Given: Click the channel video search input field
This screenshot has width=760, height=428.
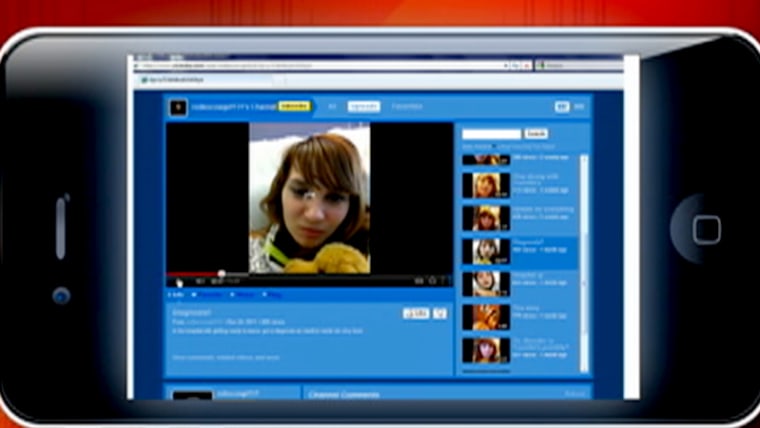Looking at the screenshot, I should (491, 133).
